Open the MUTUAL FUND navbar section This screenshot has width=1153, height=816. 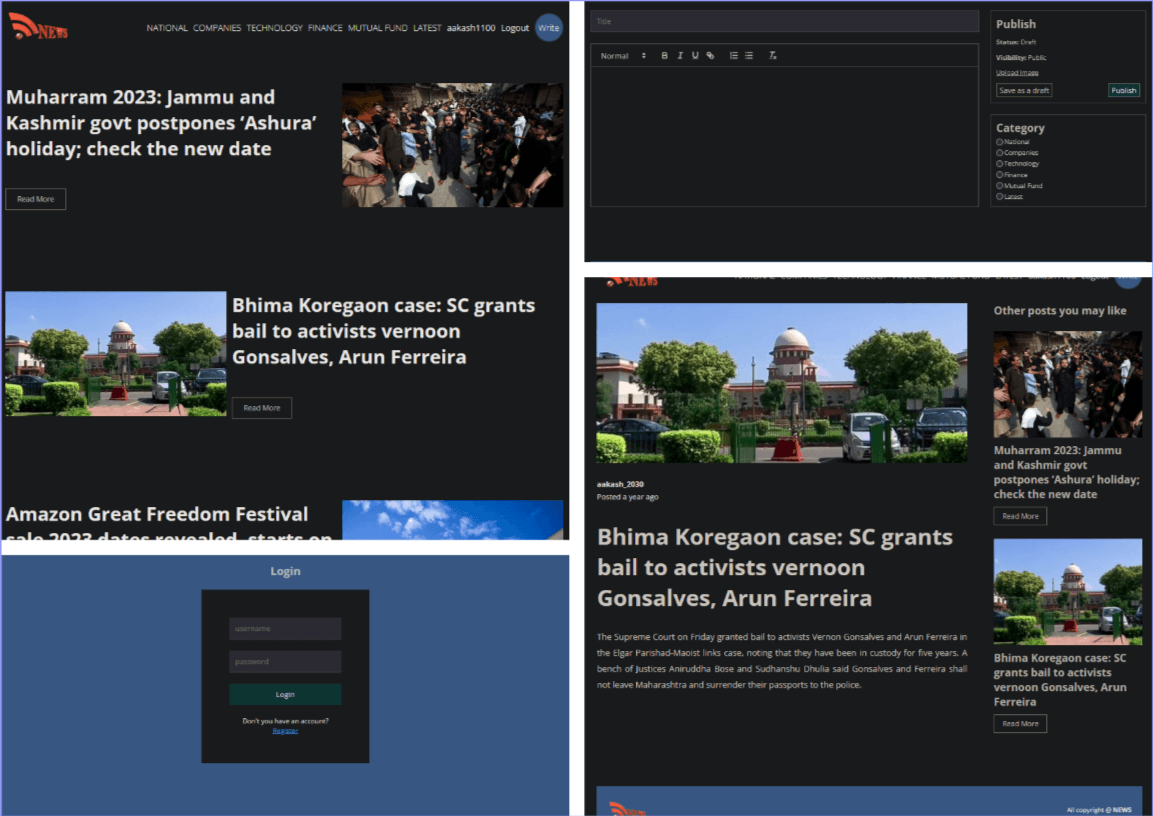pos(377,28)
